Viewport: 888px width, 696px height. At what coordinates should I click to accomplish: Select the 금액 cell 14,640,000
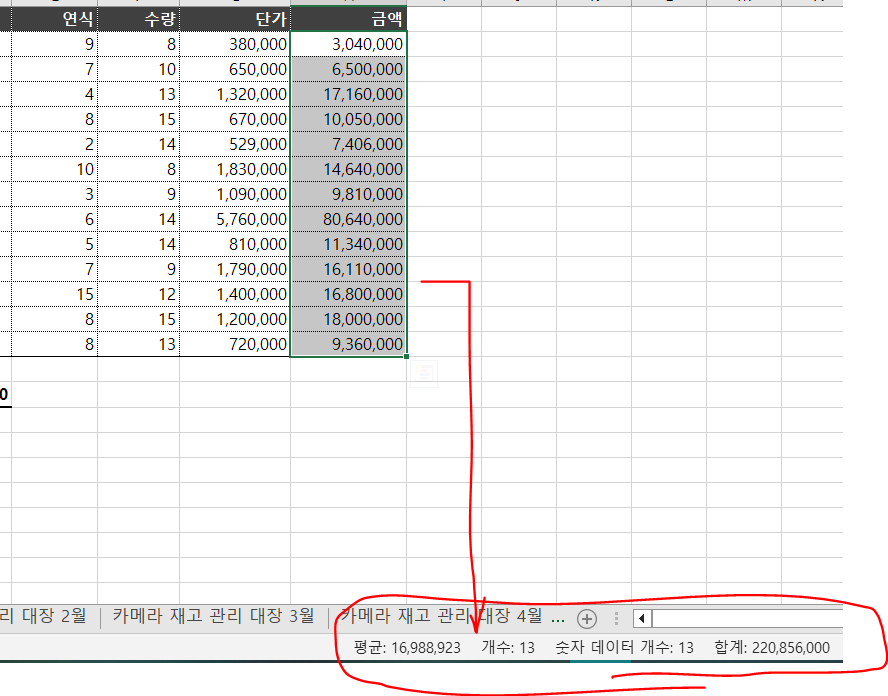click(348, 169)
